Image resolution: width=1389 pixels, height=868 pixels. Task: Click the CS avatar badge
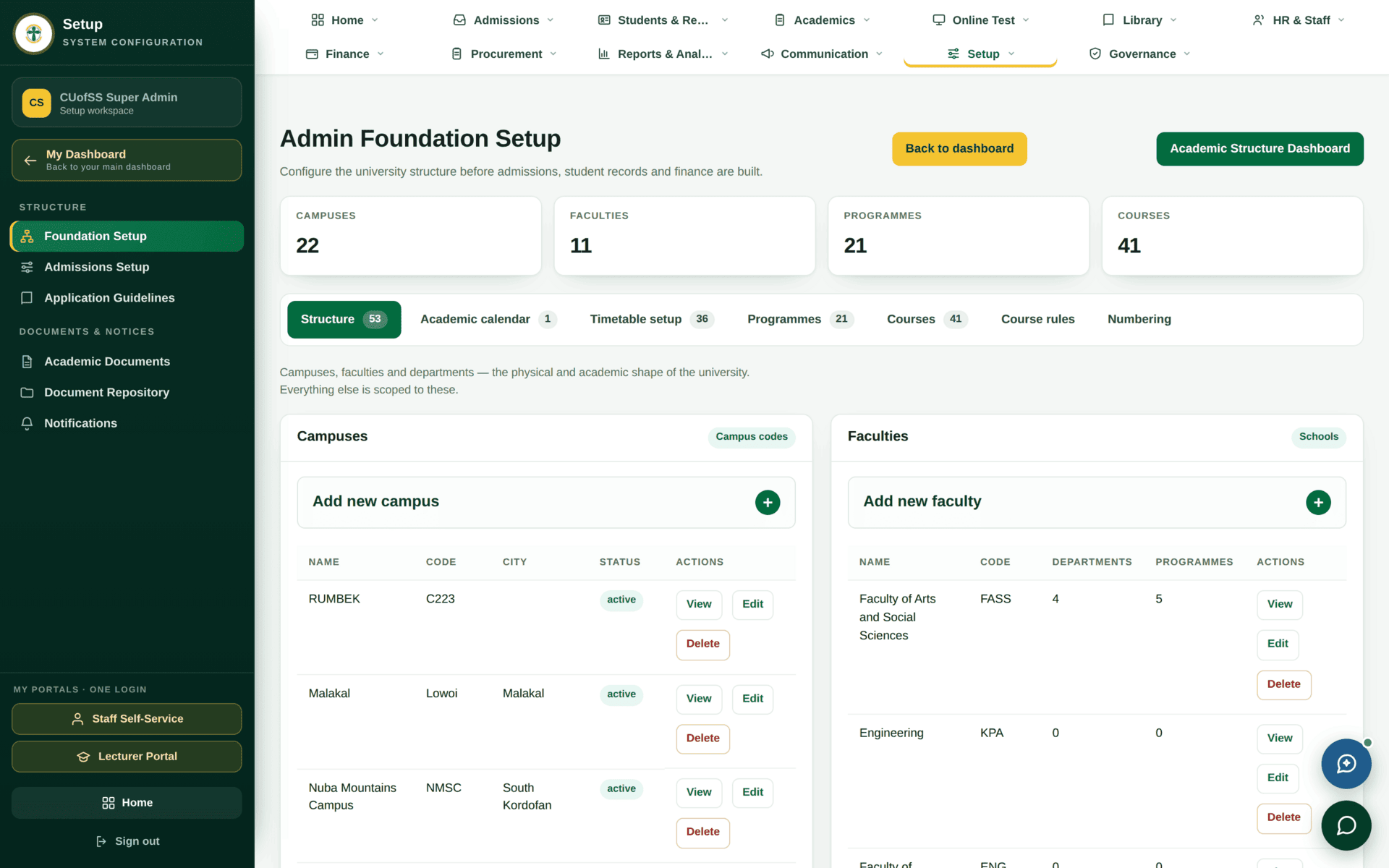37,103
